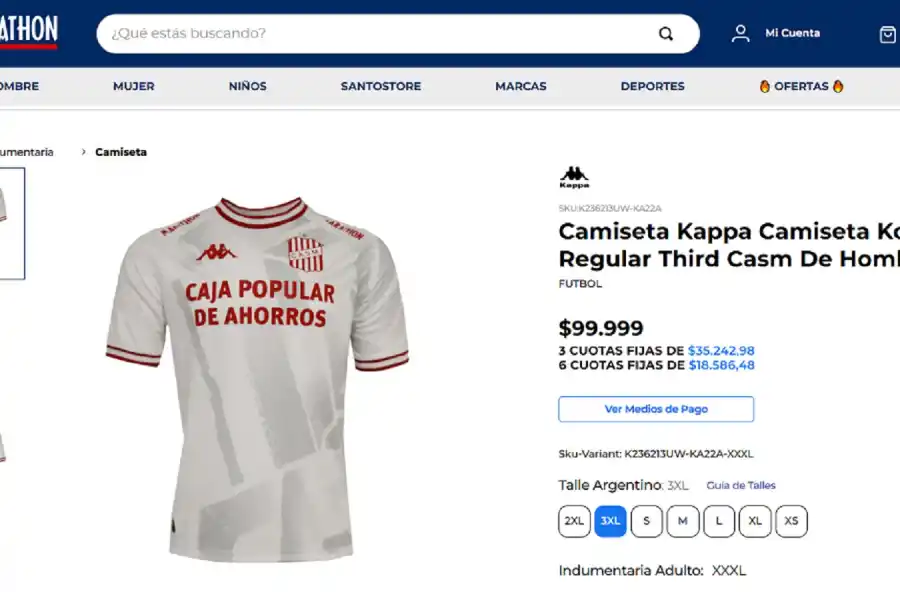Open the NIÑOS section
The height and width of the screenshot is (600, 900).
(x=247, y=86)
